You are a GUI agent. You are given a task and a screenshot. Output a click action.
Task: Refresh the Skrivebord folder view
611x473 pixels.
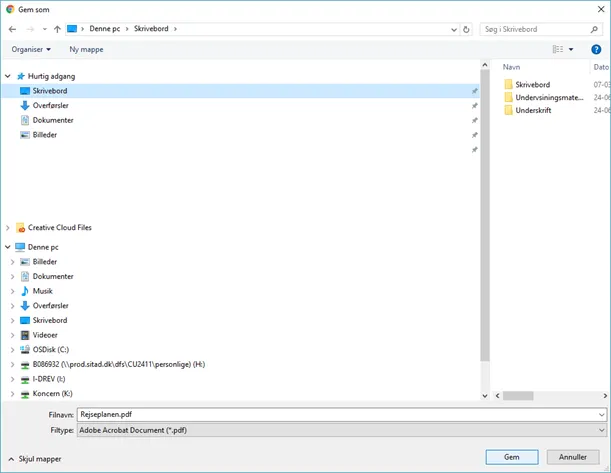pos(466,29)
